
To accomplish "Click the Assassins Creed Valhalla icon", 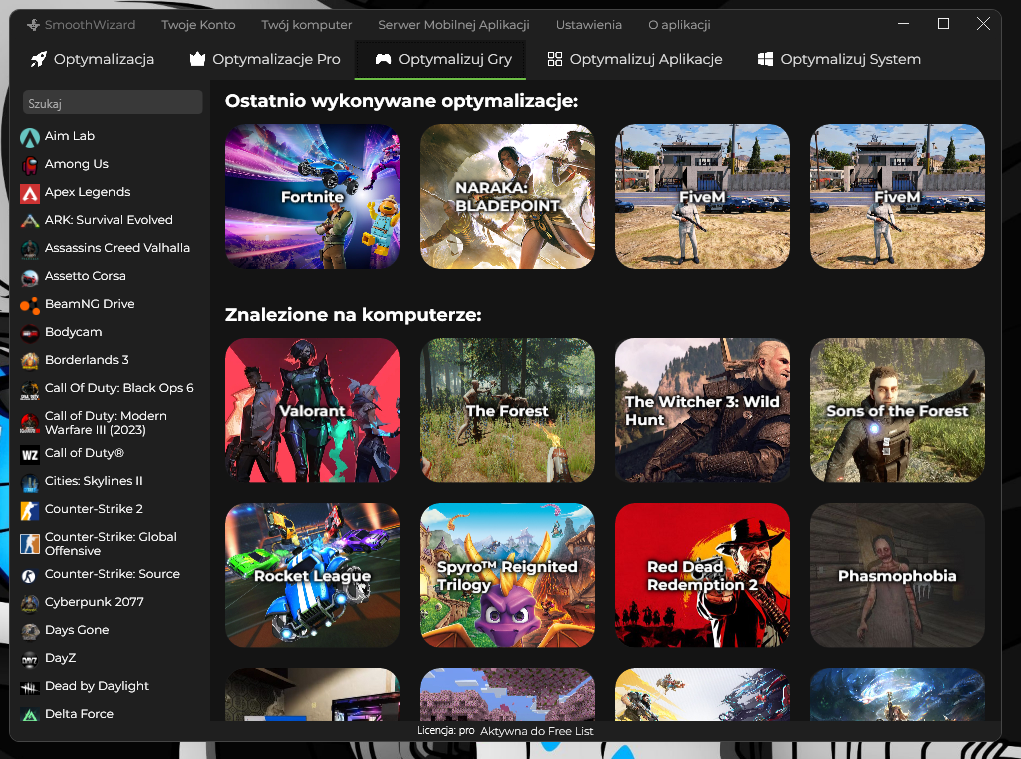I will pyautogui.click(x=30, y=249).
